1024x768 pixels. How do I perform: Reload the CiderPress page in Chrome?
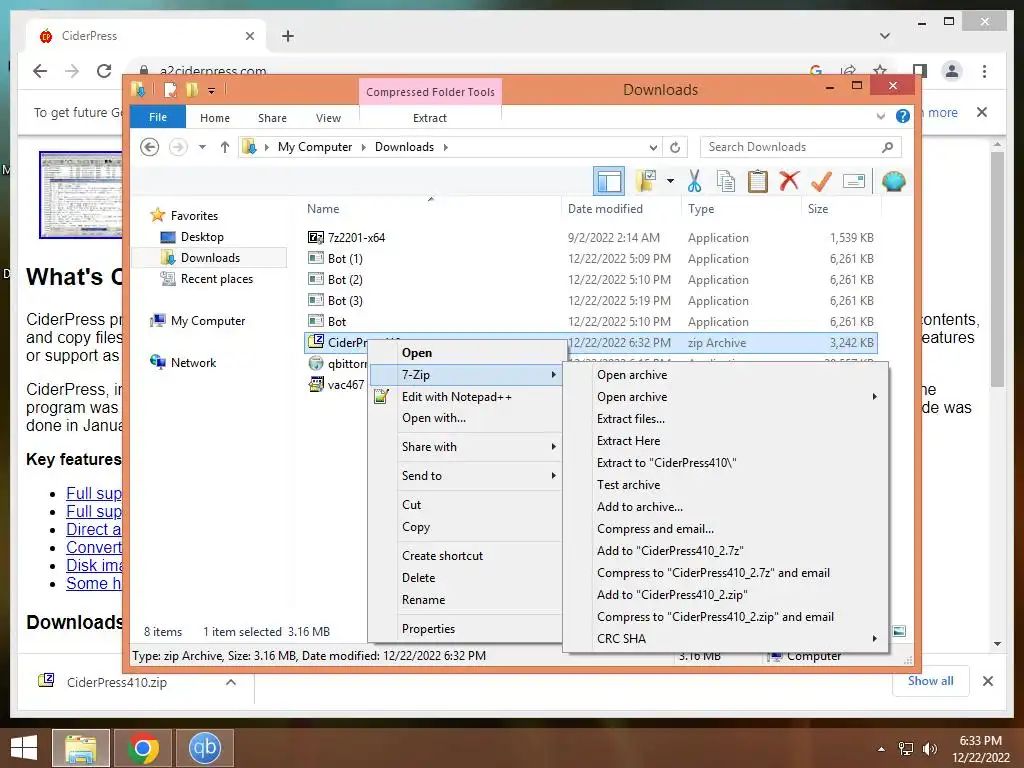coord(104,71)
